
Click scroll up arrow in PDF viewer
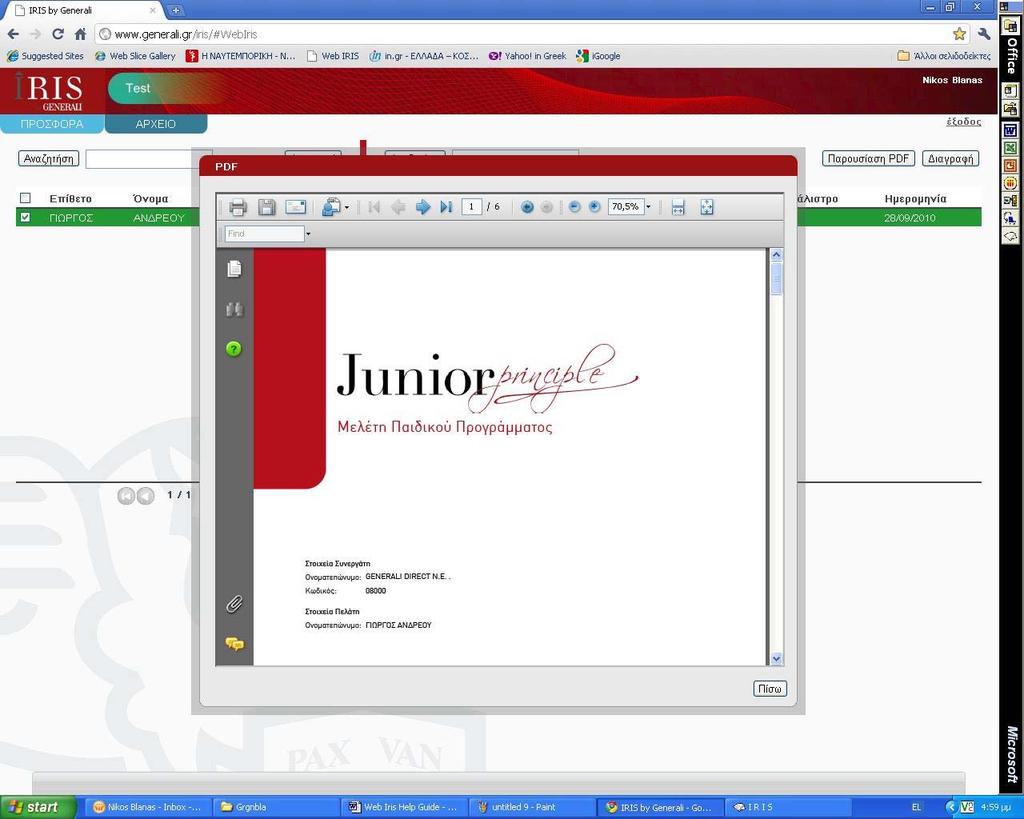click(776, 255)
